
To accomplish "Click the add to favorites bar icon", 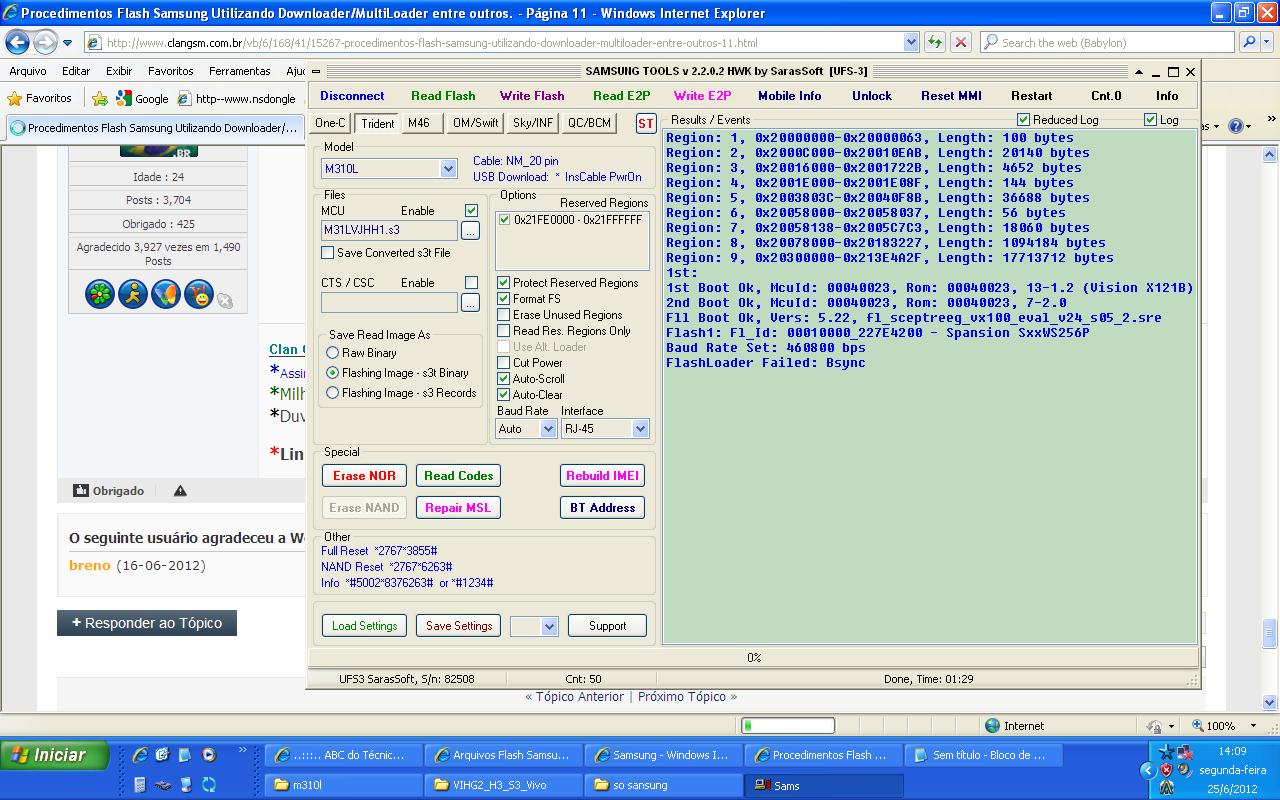I will tap(100, 98).
